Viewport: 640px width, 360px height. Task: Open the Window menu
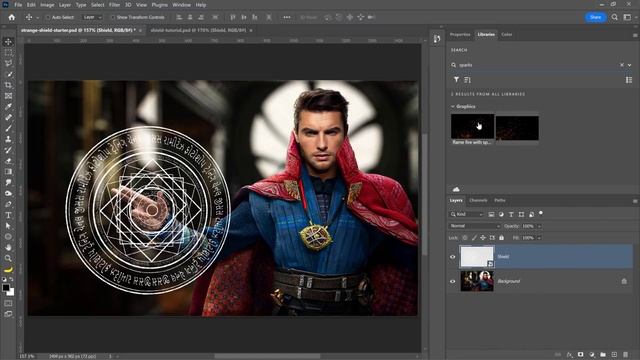[181, 5]
